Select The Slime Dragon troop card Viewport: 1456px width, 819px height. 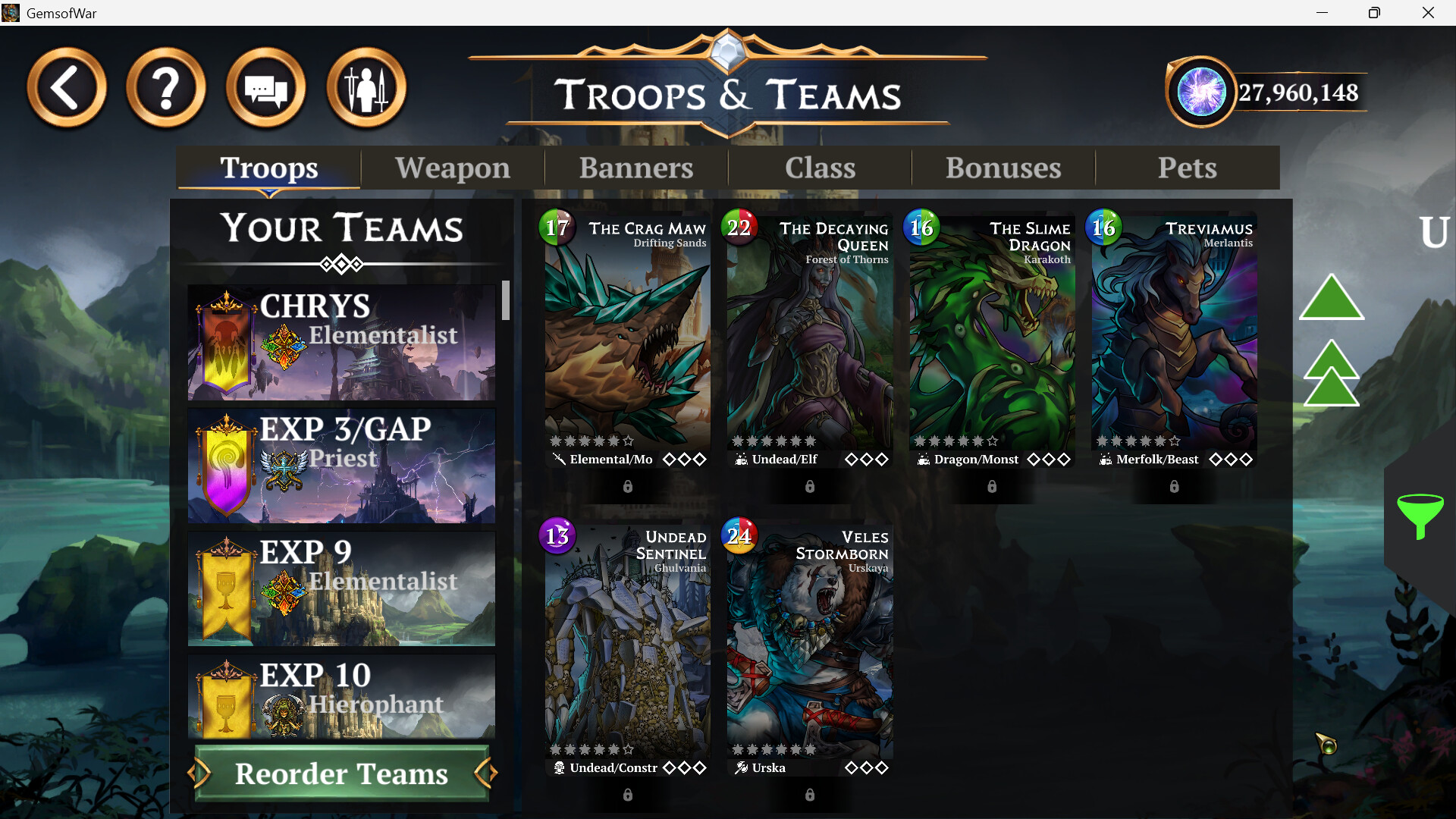coord(992,340)
